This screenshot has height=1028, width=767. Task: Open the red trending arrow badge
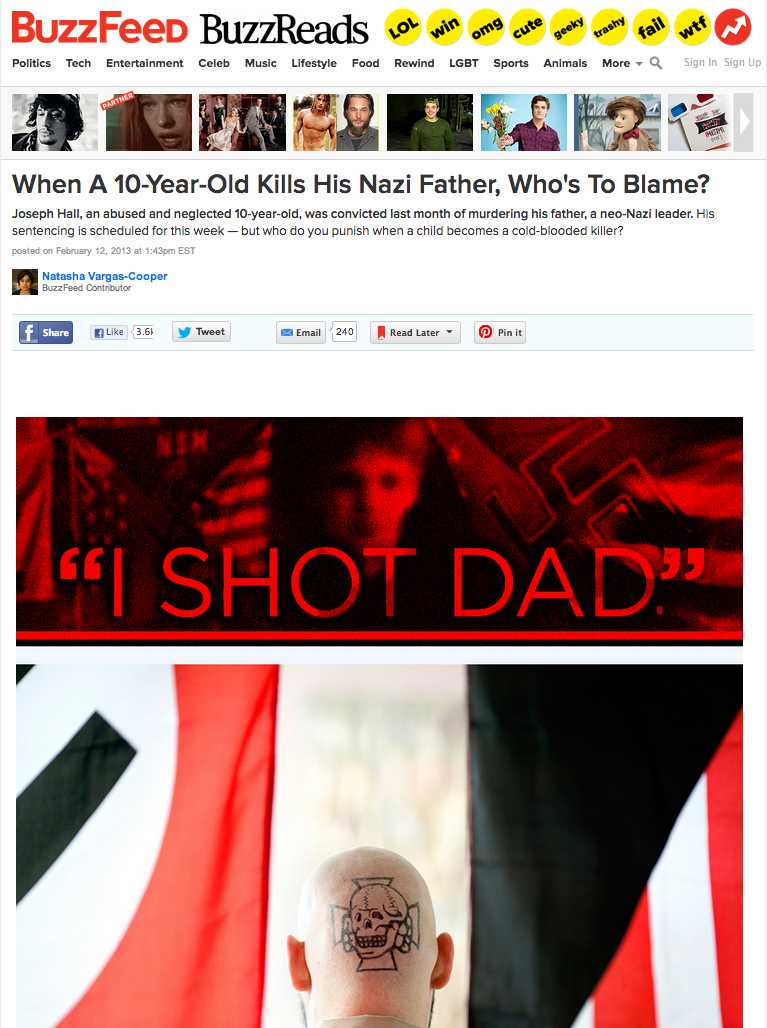click(x=733, y=28)
